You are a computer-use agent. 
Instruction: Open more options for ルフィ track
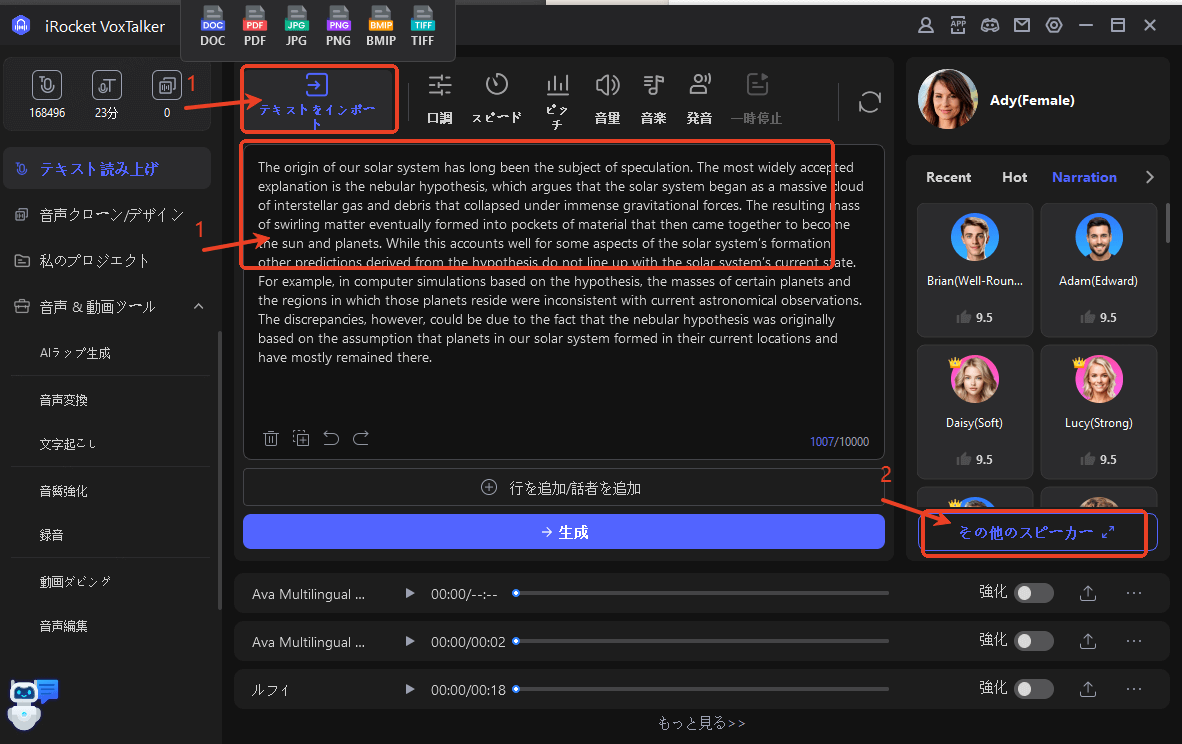[1134, 689]
